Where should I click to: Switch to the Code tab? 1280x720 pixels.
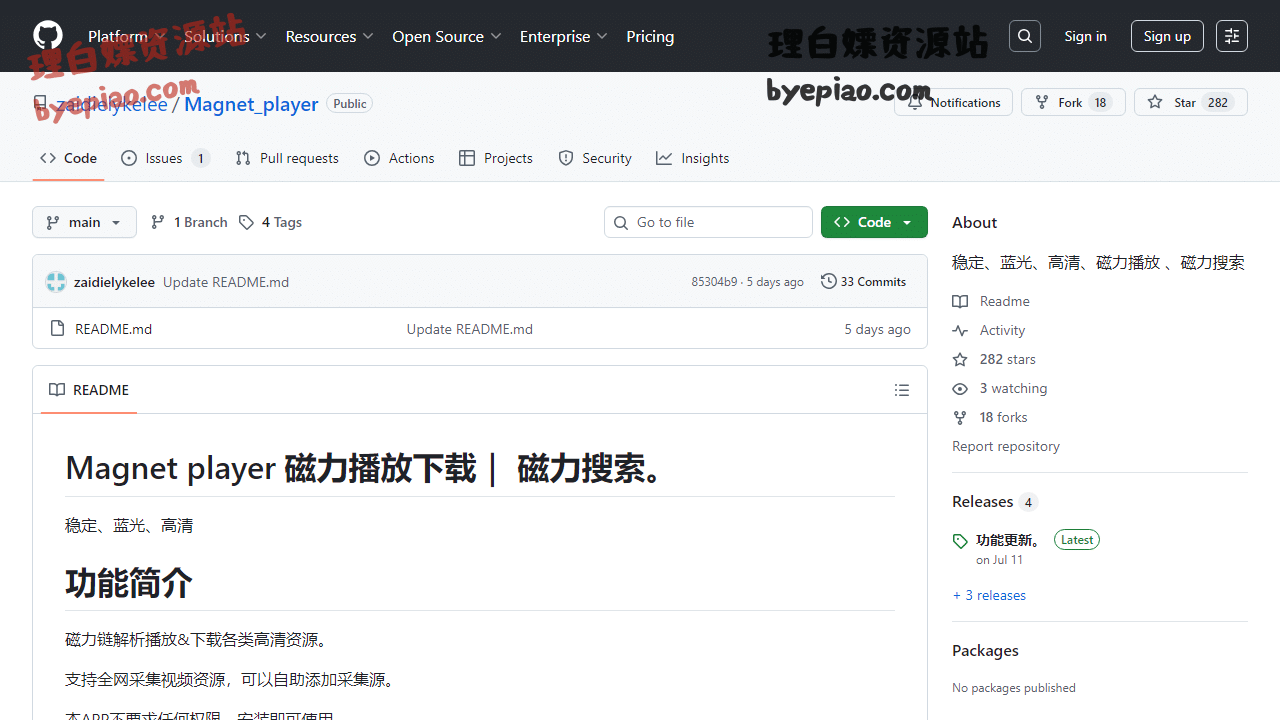68,158
